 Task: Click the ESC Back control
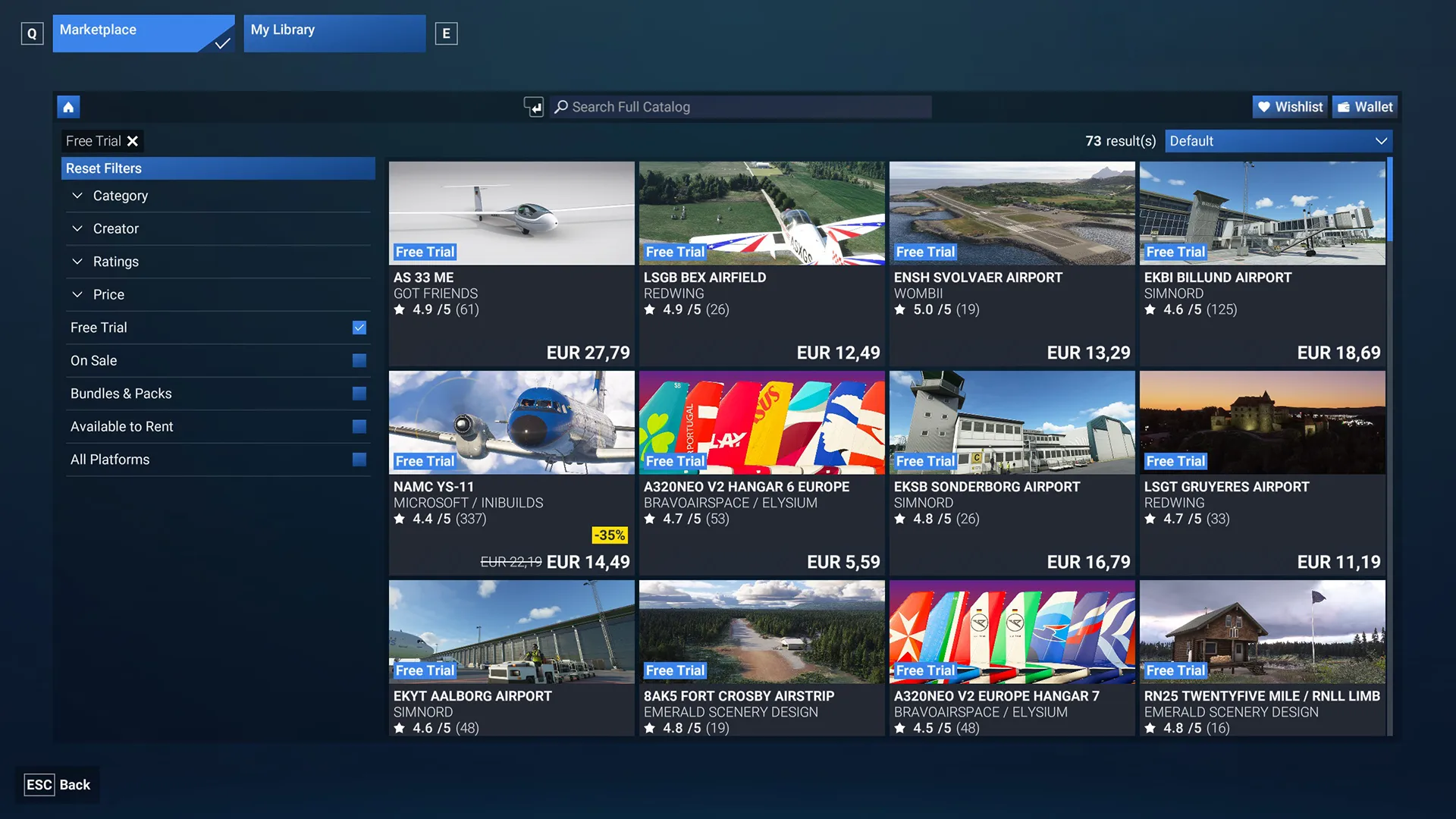click(58, 784)
